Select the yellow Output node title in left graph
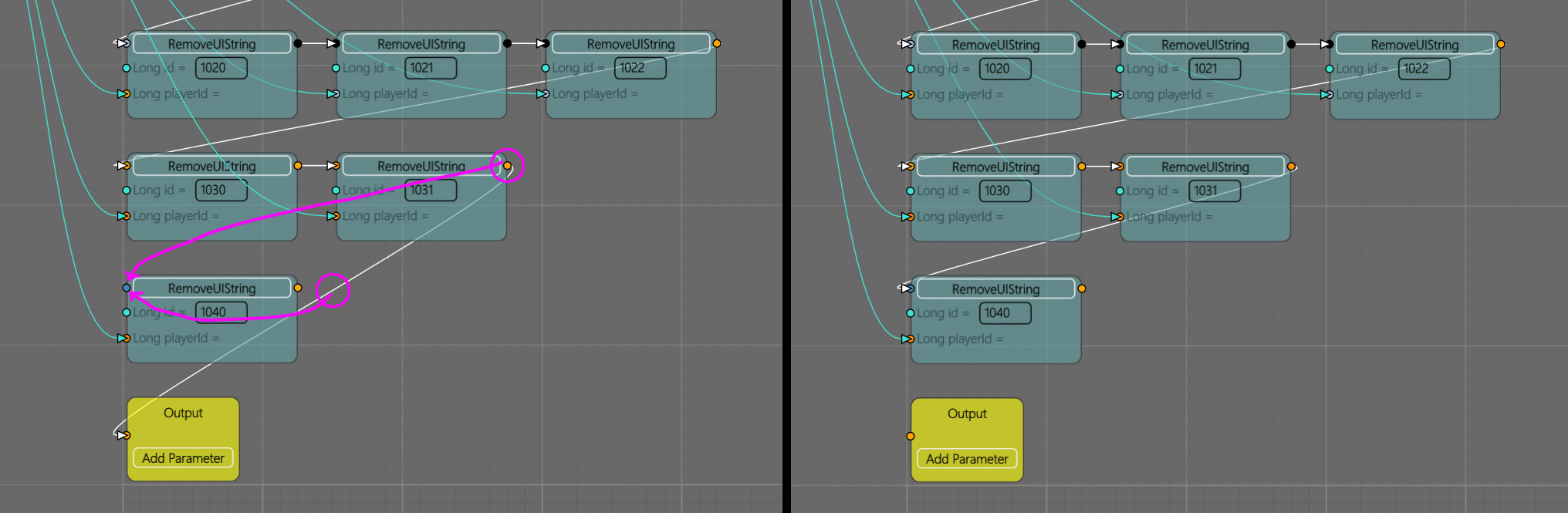The height and width of the screenshot is (513, 1568). (x=183, y=413)
